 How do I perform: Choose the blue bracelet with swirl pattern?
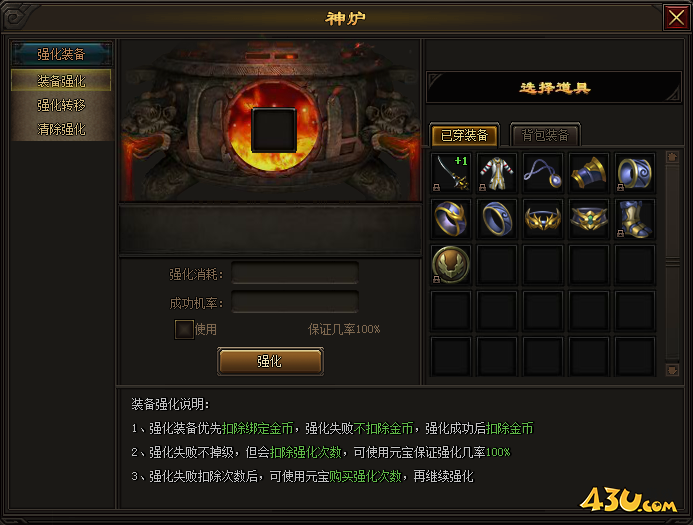point(635,172)
